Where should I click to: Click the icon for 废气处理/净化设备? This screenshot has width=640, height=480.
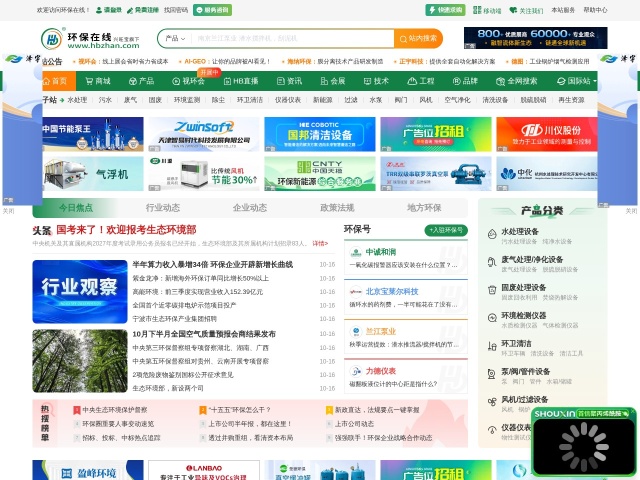click(x=492, y=262)
